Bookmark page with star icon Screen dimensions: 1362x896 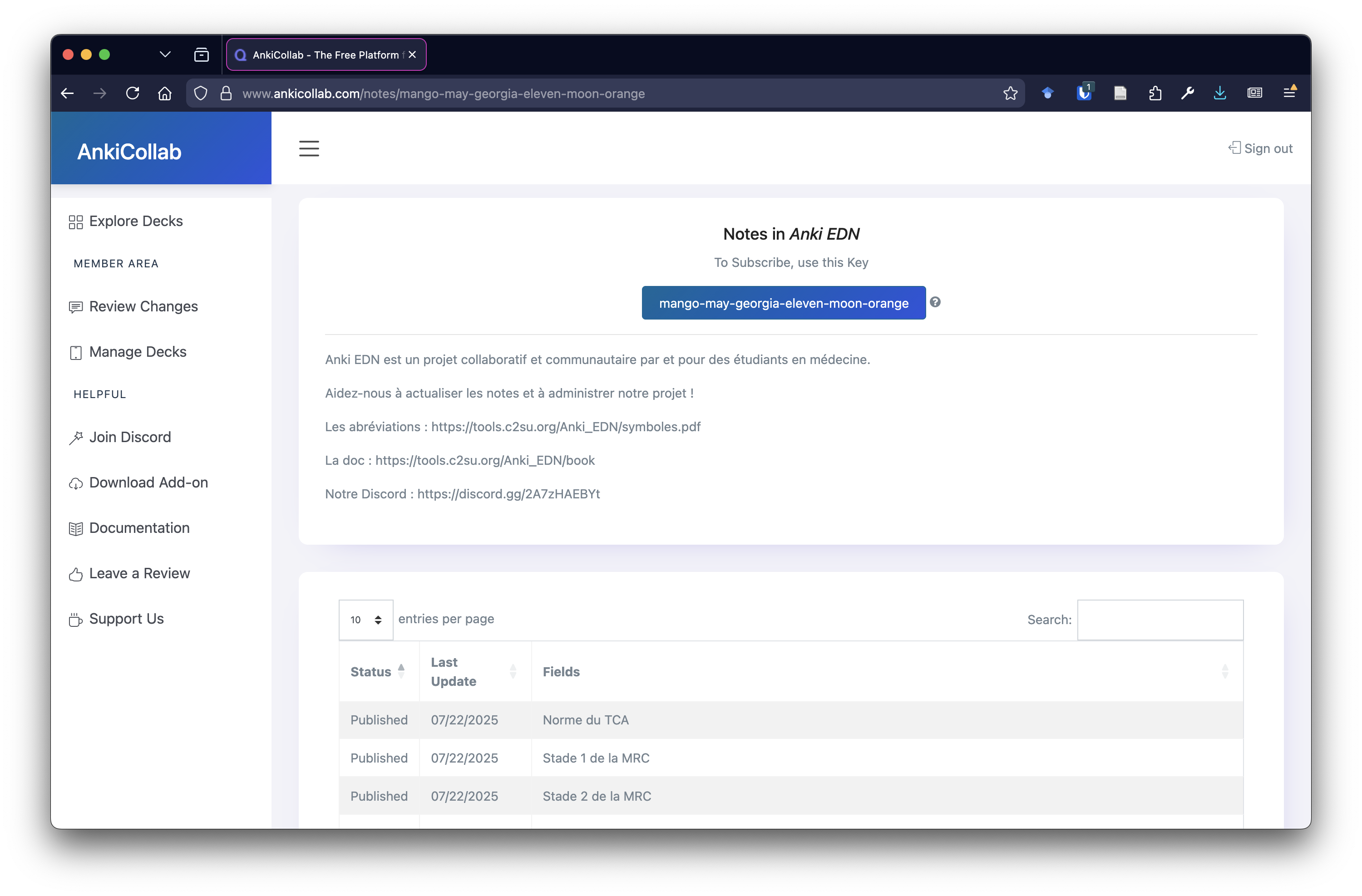click(1010, 93)
